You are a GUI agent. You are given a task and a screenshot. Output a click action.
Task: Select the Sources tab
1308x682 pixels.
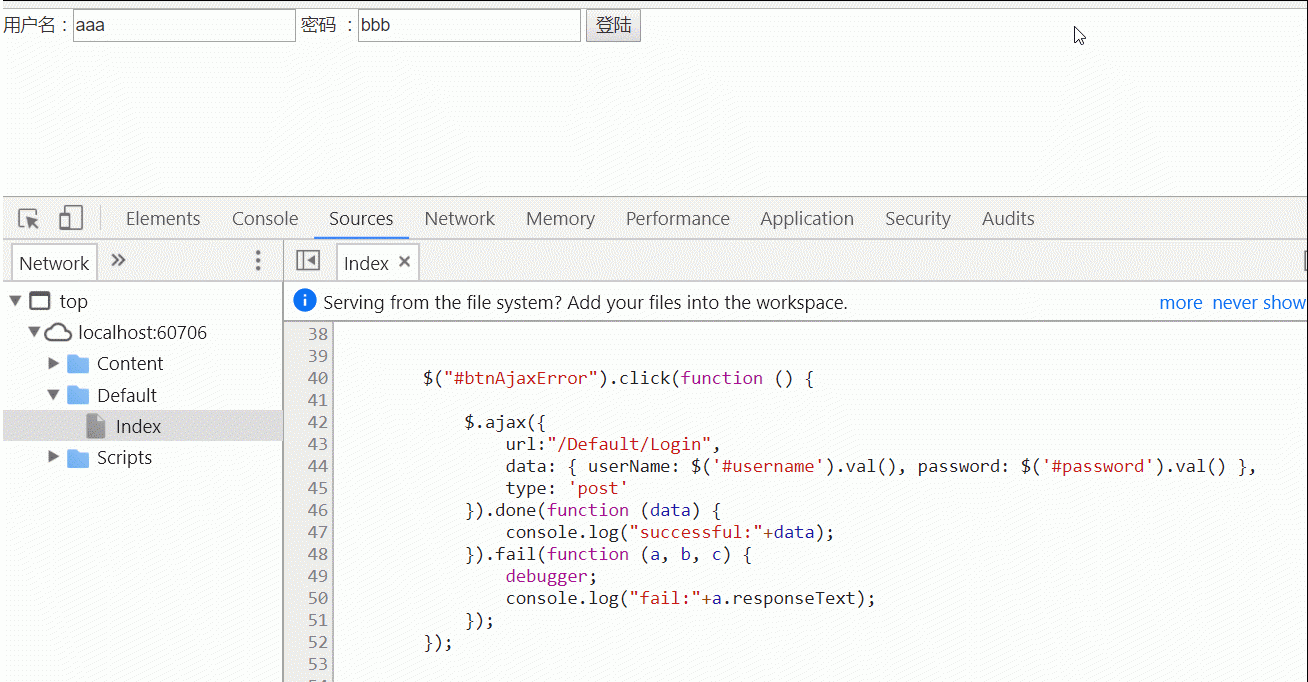click(361, 218)
